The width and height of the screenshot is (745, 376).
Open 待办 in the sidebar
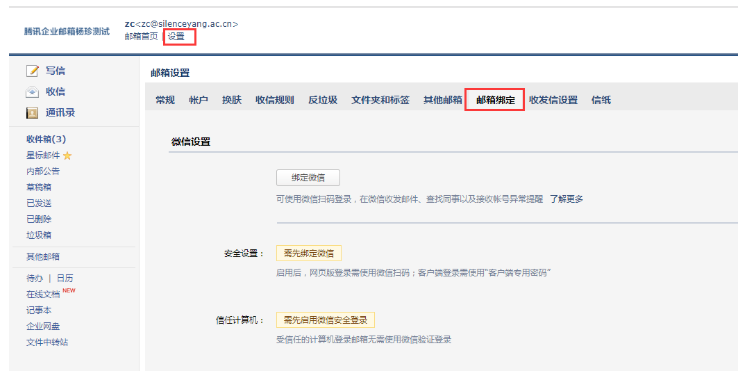coord(35,278)
